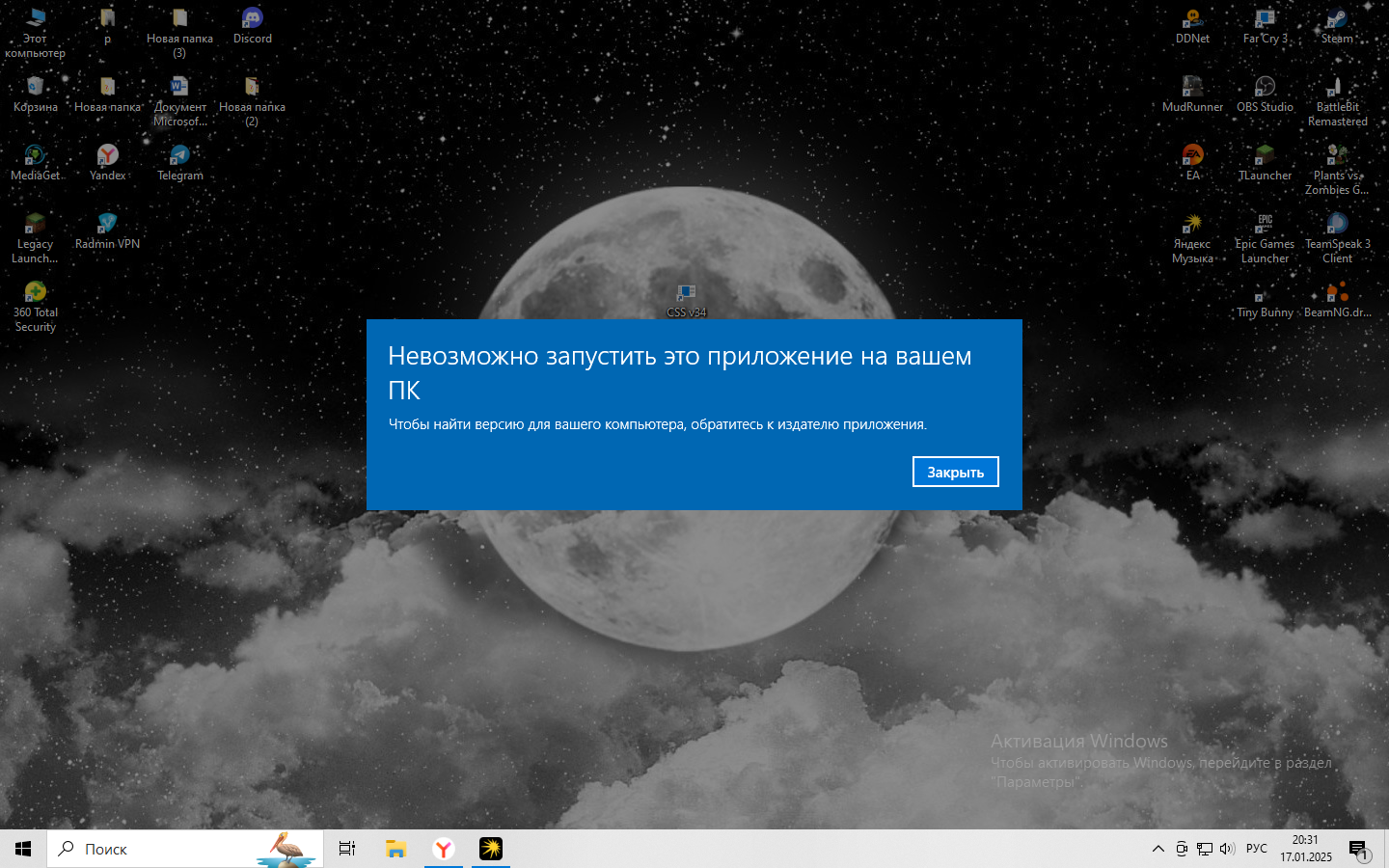This screenshot has height=868, width=1389.
Task: Open the Корзина recycle bin icon
Action: pyautogui.click(x=36, y=89)
